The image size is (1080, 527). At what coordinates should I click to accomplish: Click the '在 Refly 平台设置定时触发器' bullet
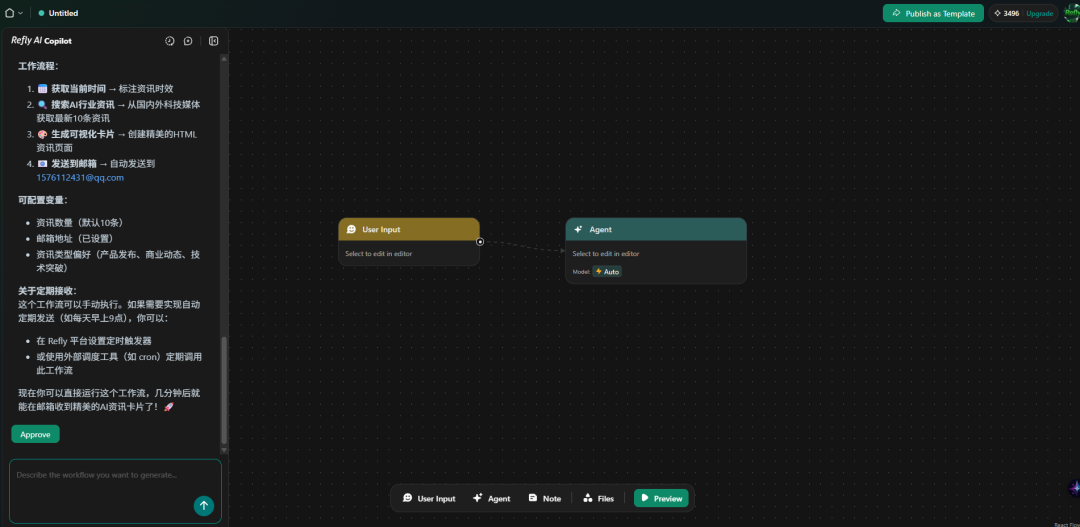(x=94, y=341)
